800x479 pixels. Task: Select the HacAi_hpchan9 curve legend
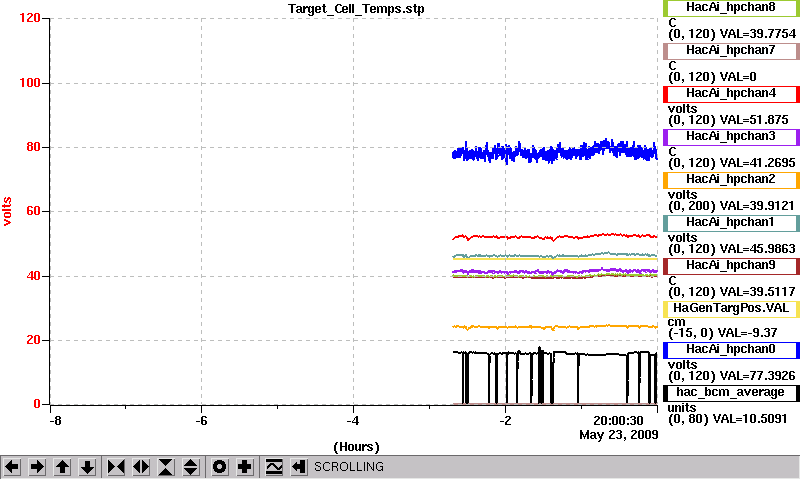731,266
